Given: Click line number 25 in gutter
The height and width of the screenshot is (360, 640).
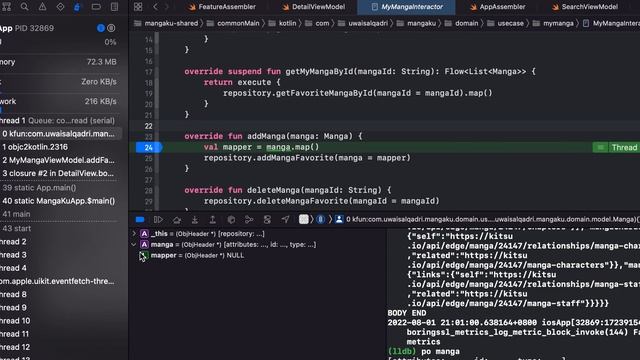Looking at the screenshot, I should tap(149, 158).
